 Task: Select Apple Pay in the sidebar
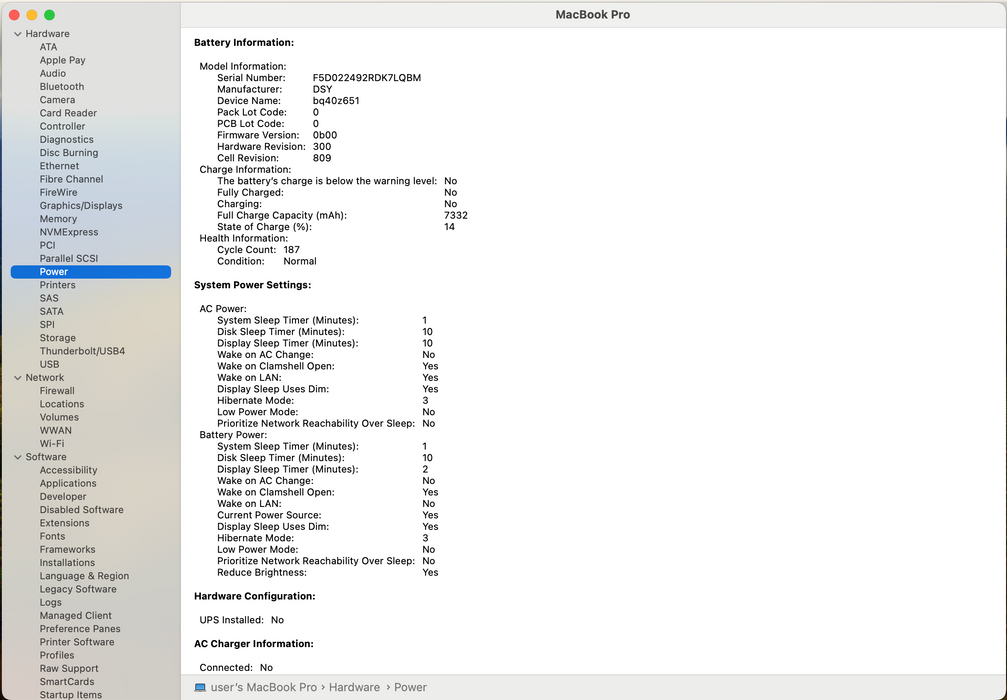click(x=62, y=60)
